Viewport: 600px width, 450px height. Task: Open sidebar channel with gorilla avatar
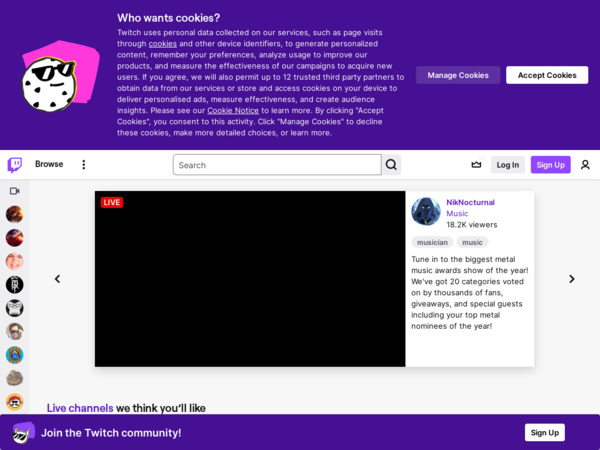click(x=15, y=308)
